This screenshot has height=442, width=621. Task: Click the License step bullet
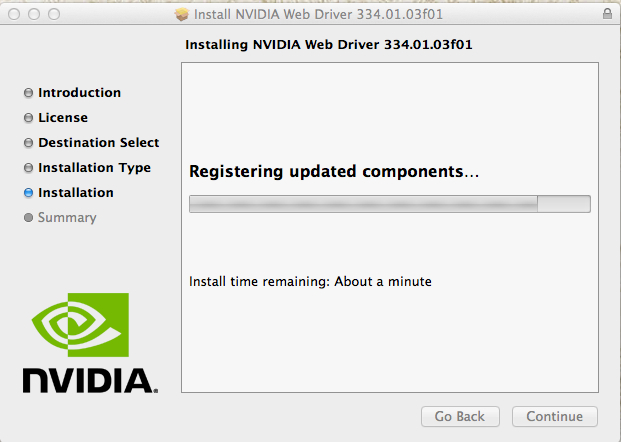coord(28,118)
